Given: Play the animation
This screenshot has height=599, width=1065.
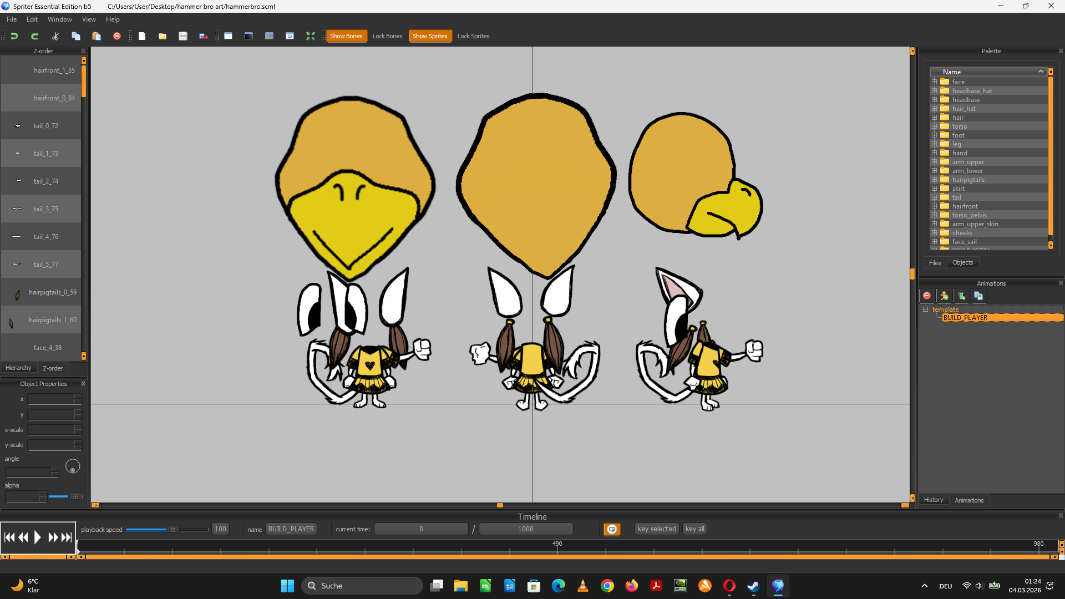Looking at the screenshot, I should [x=37, y=537].
